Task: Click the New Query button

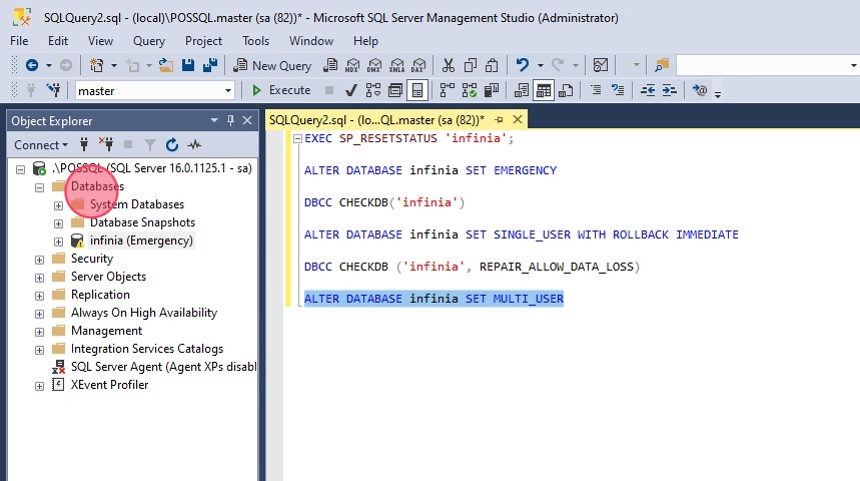Action: pyautogui.click(x=273, y=65)
